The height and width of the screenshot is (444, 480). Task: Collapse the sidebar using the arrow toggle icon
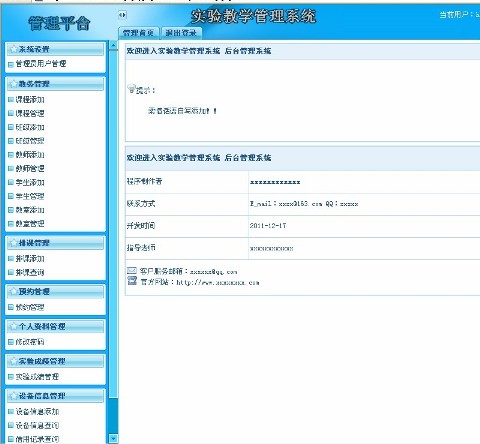(x=122, y=15)
